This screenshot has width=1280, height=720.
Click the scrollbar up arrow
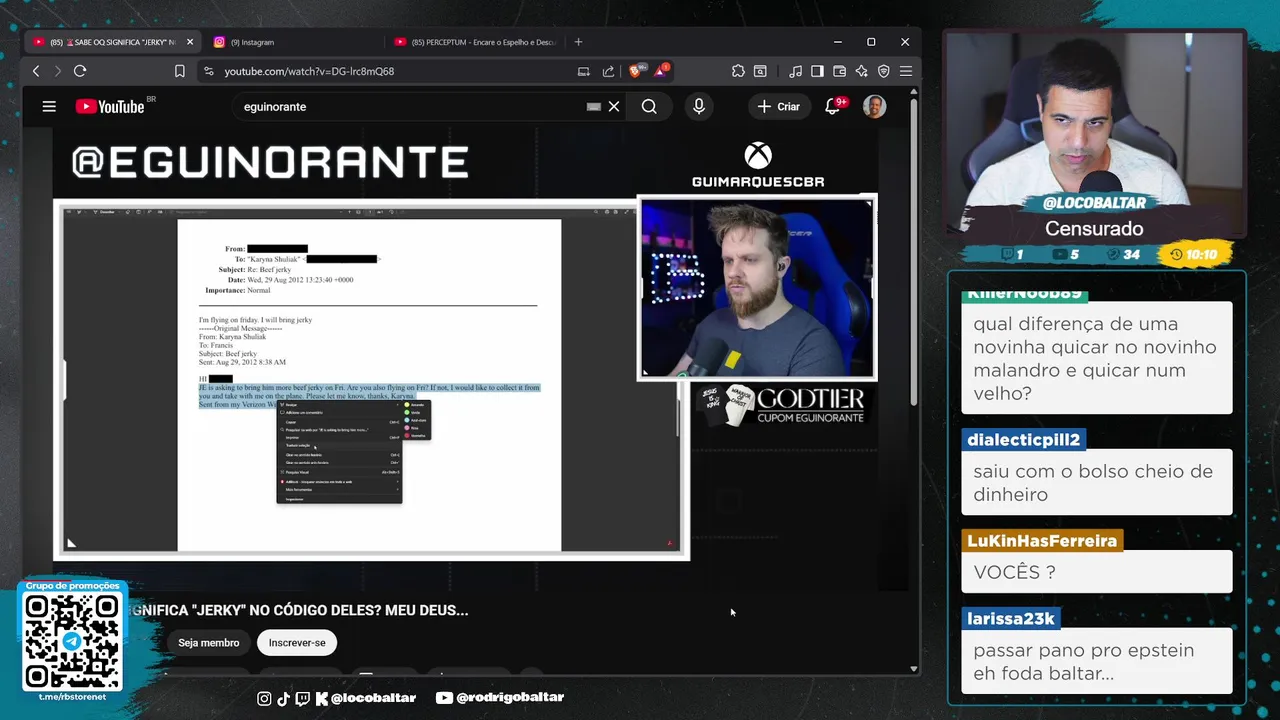coord(914,91)
